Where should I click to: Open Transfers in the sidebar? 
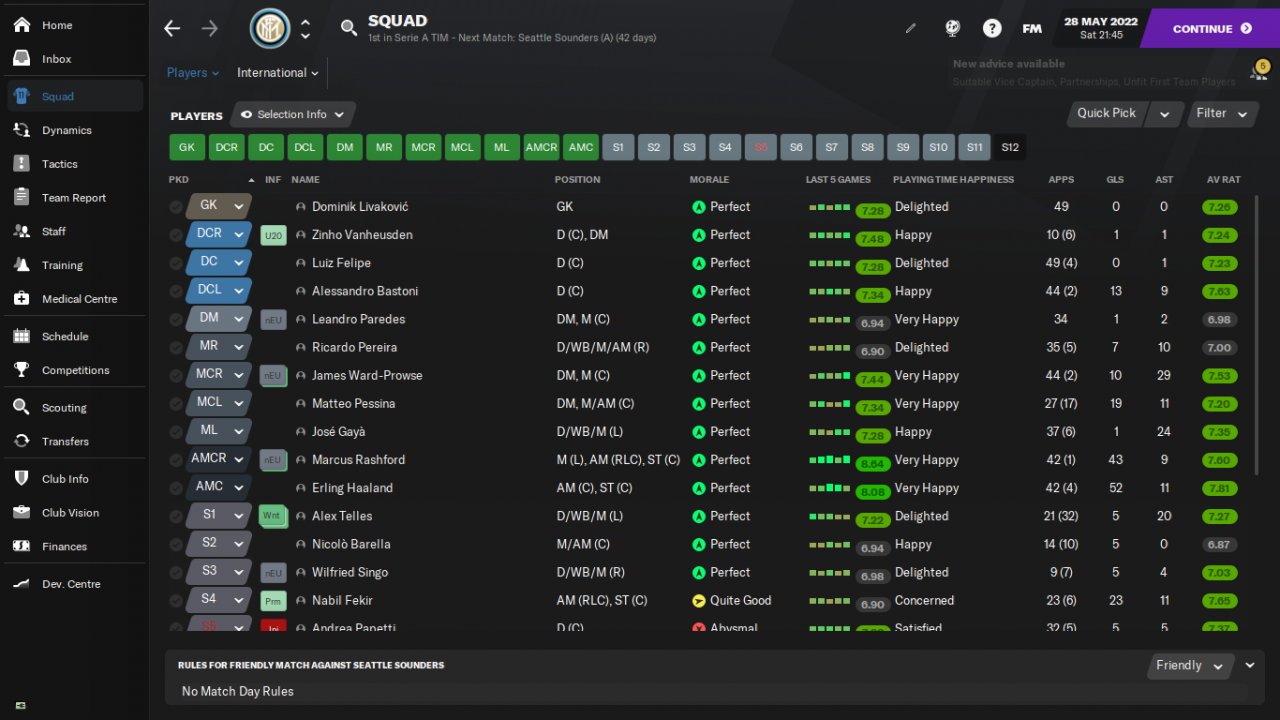pos(75,441)
